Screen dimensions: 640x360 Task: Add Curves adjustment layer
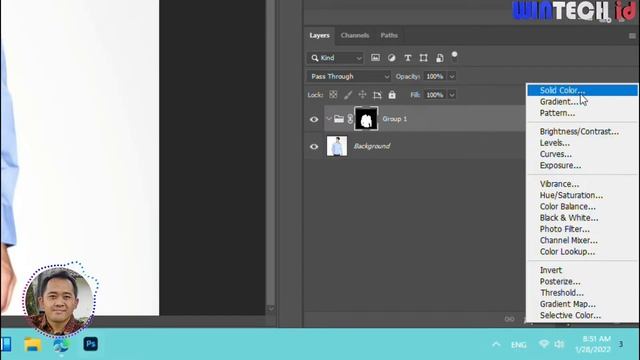(582, 154)
